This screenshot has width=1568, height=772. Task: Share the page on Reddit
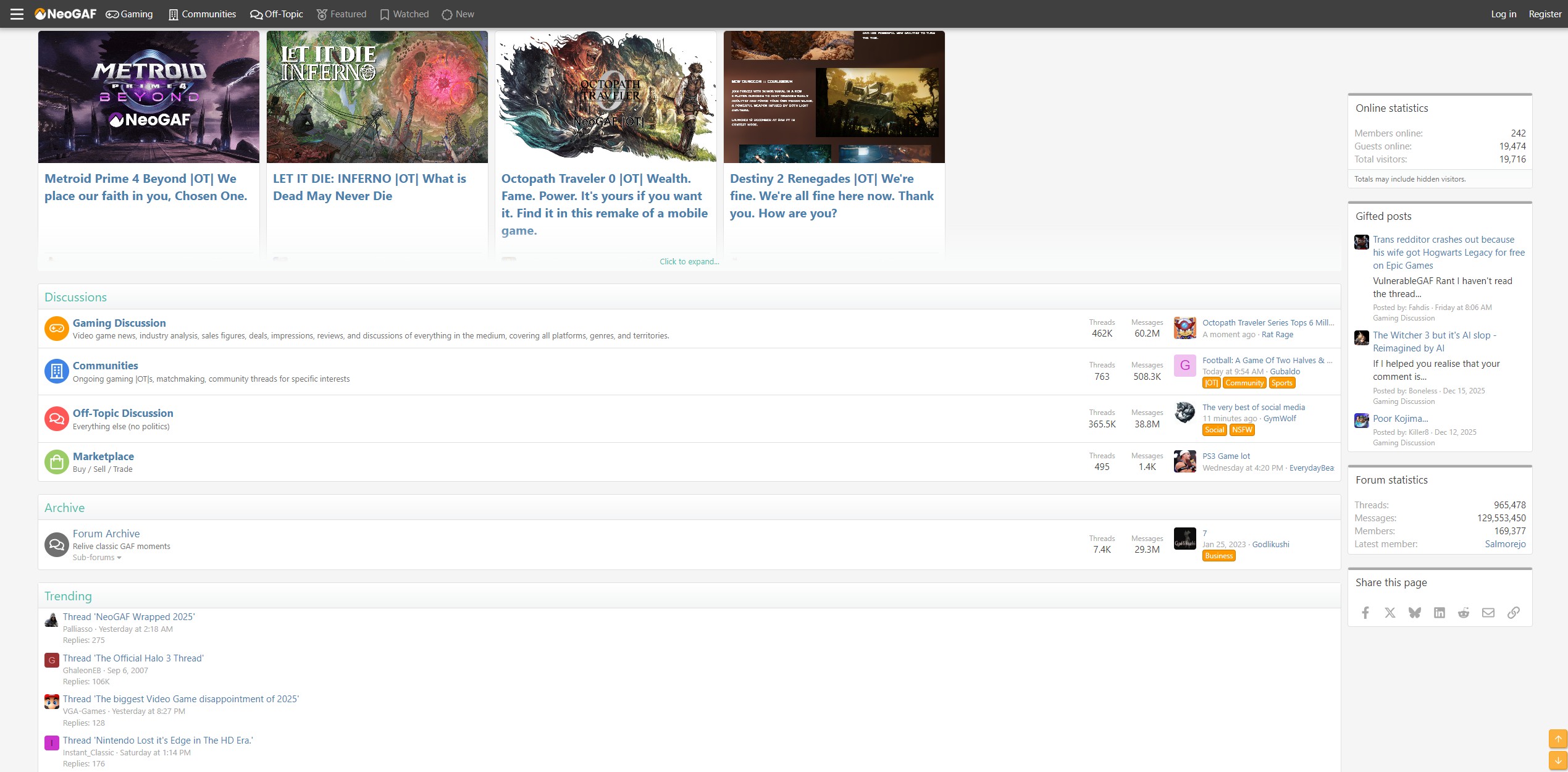(1463, 612)
